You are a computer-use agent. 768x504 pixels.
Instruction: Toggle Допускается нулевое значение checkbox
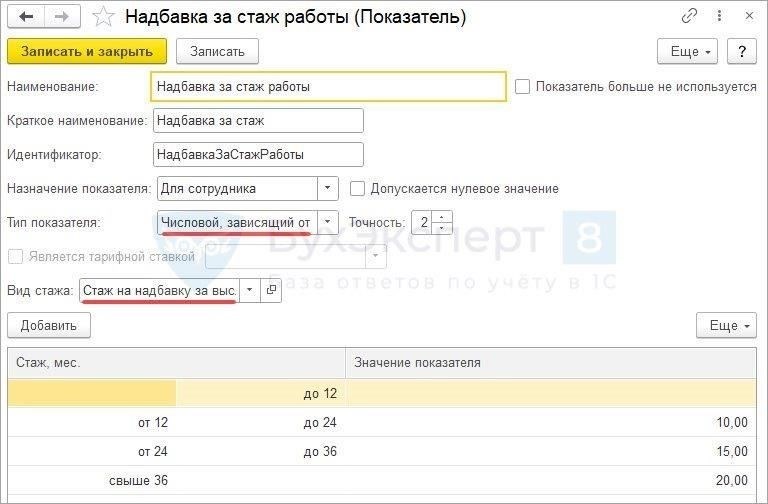(x=357, y=189)
